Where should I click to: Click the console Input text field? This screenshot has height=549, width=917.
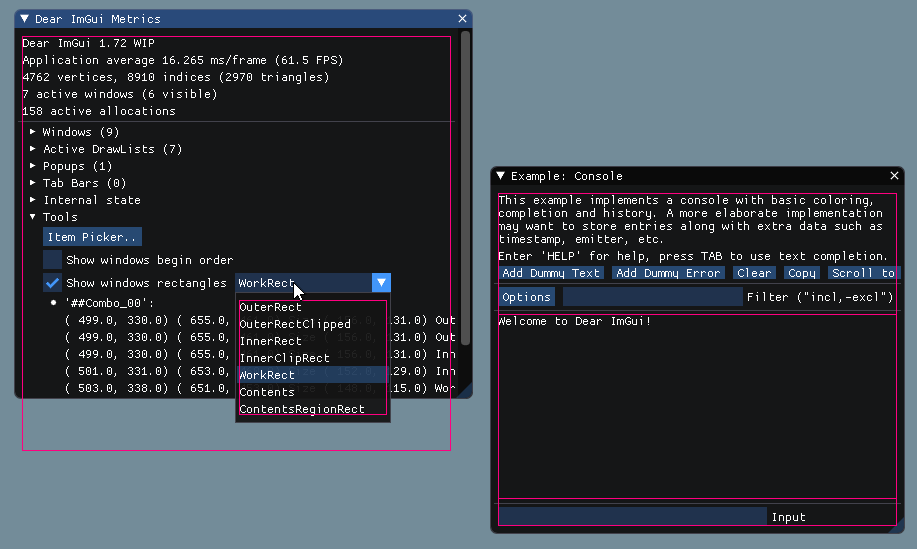[x=632, y=517]
